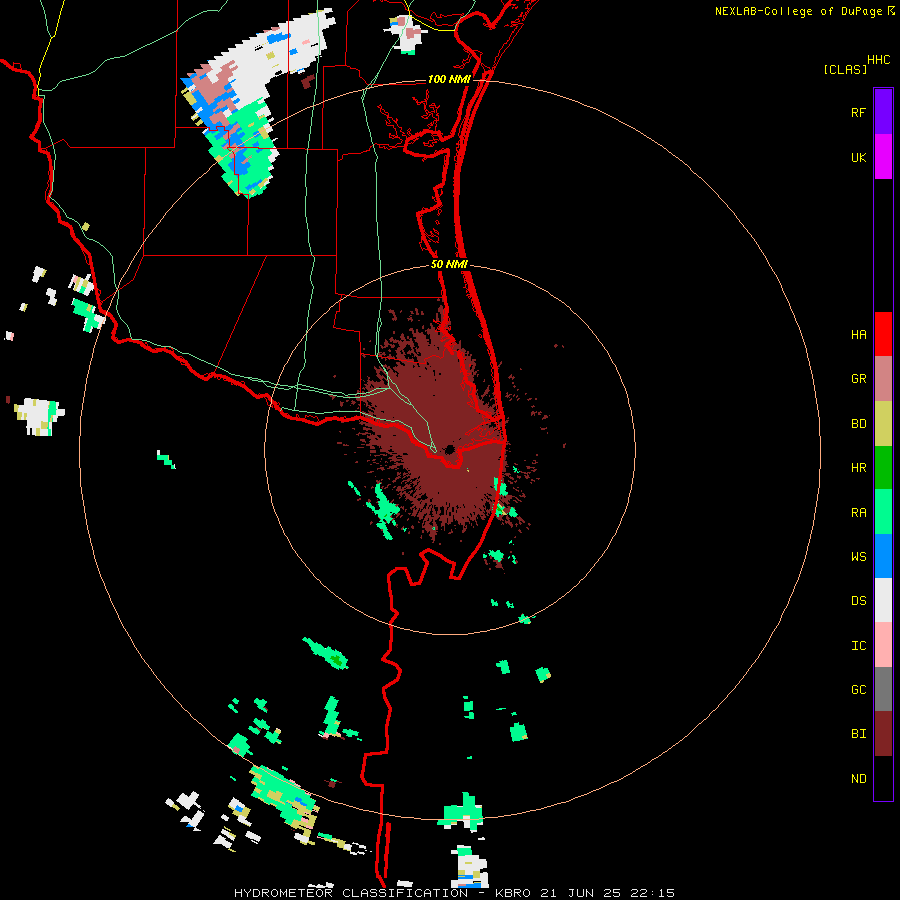Click the BD legend label

click(x=858, y=424)
